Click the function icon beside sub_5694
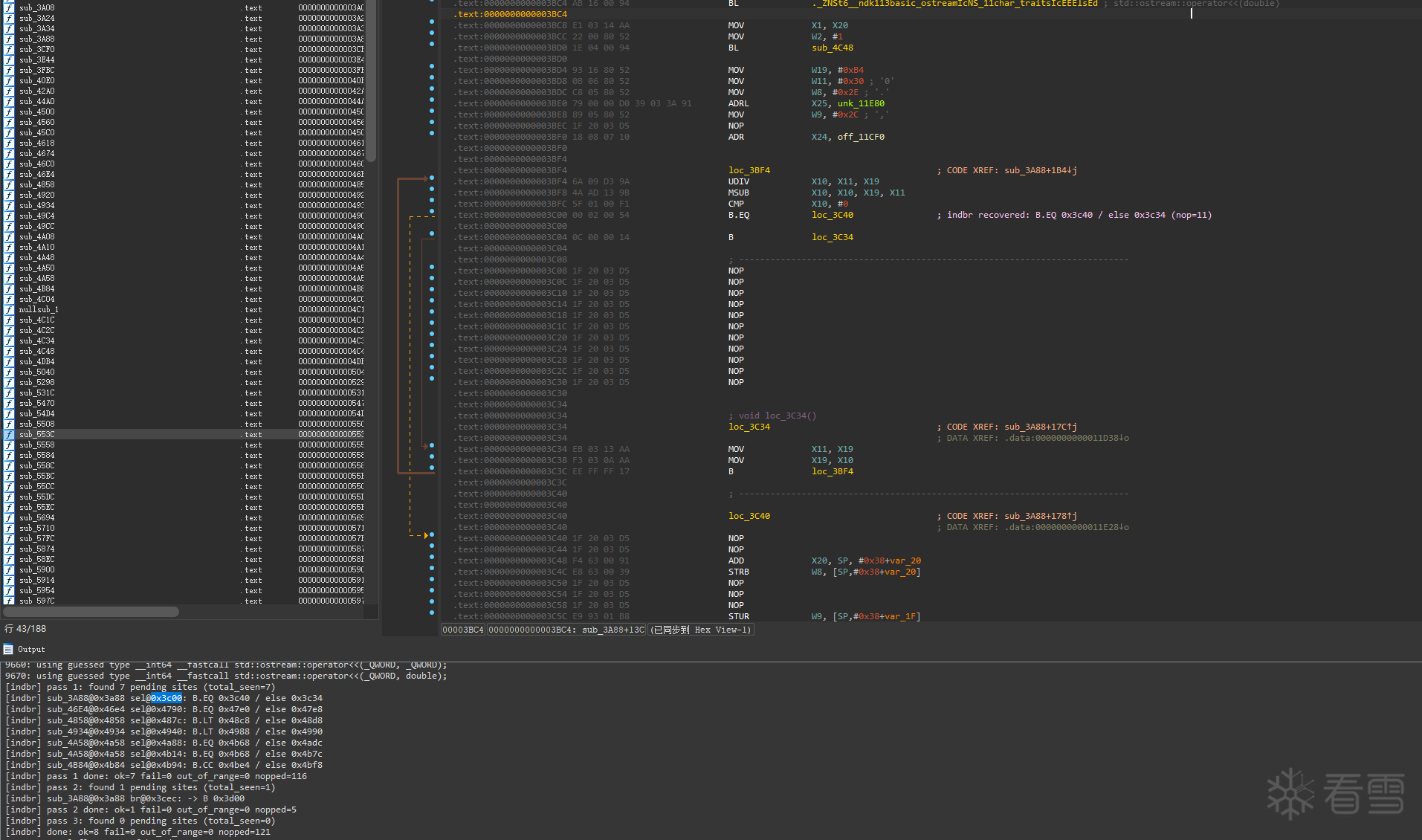Screen dimensions: 1422x840 [x=10, y=517]
